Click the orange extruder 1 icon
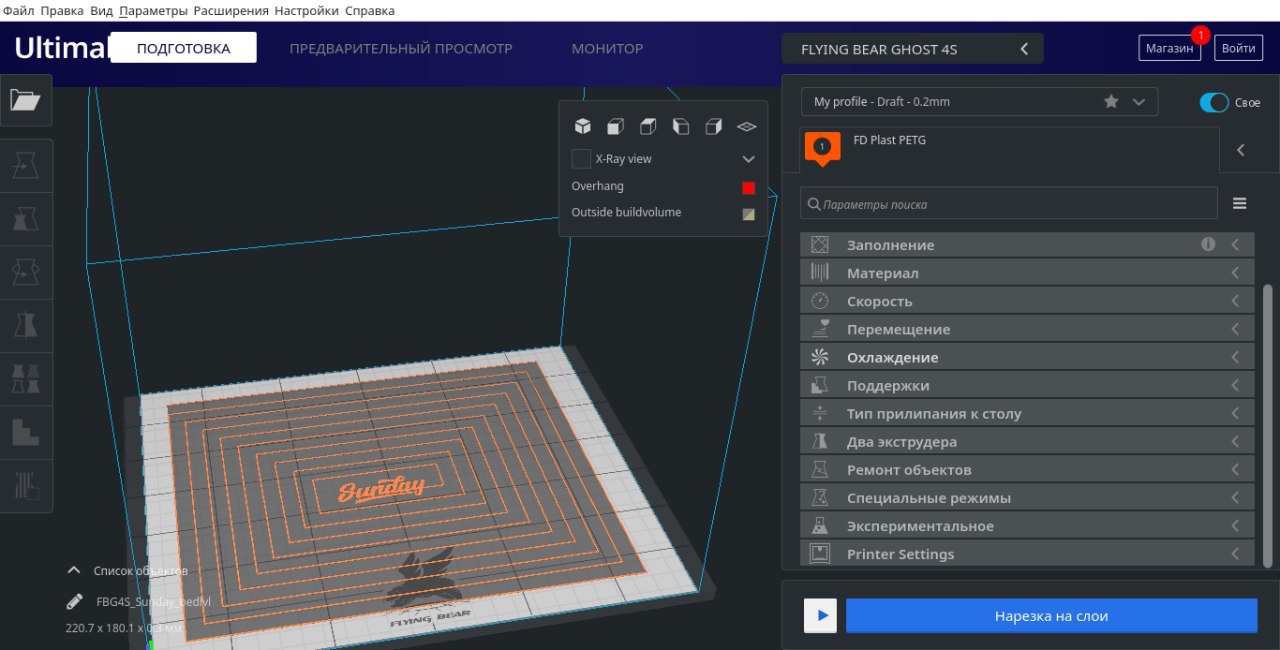Screen dimensions: 1280x650 [x=822, y=148]
